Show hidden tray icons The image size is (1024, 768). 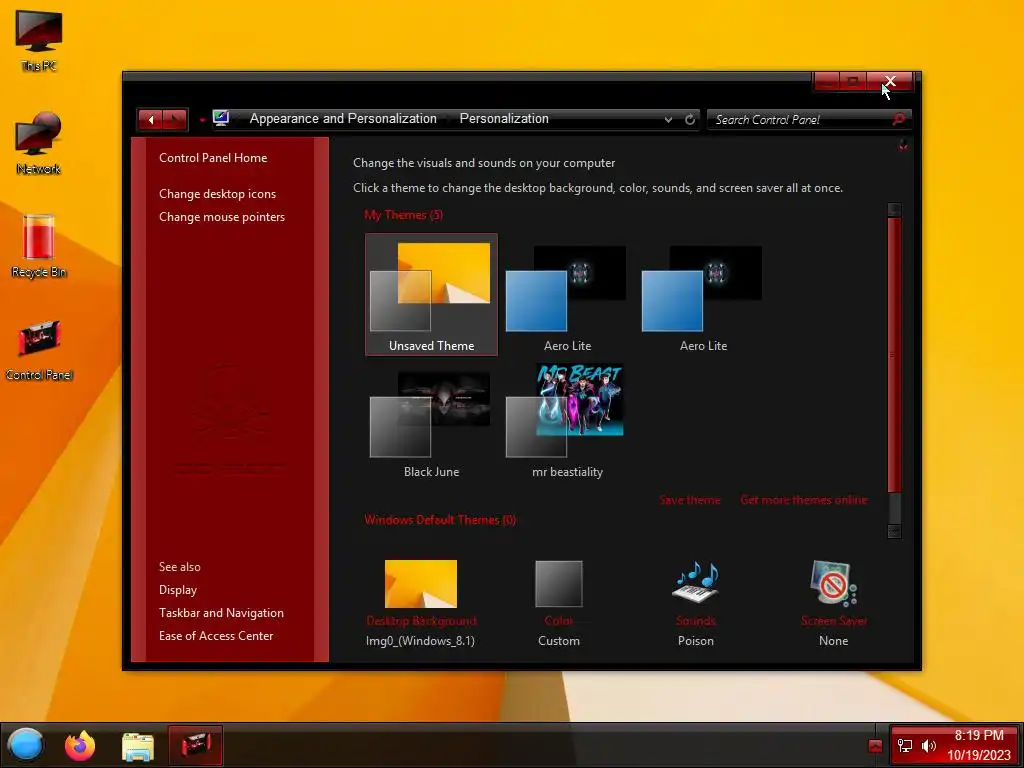tap(875, 746)
